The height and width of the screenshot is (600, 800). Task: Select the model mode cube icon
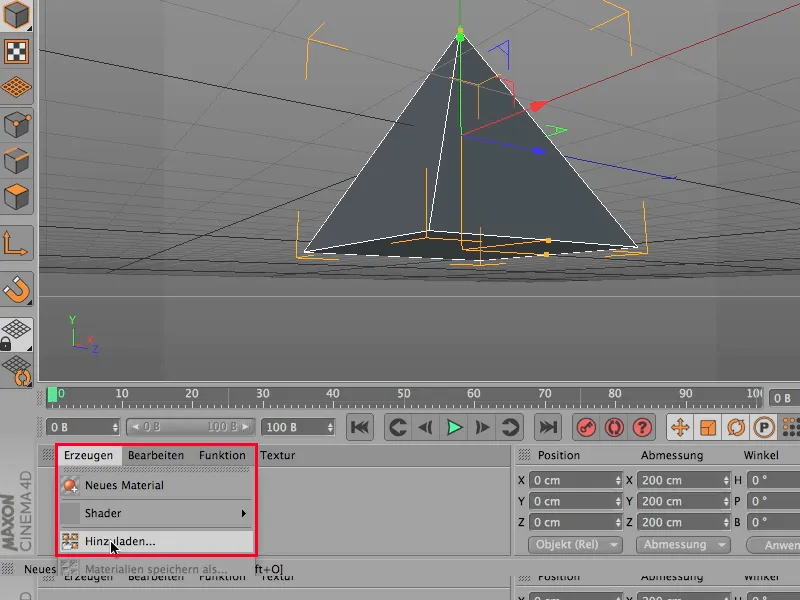tap(16, 15)
